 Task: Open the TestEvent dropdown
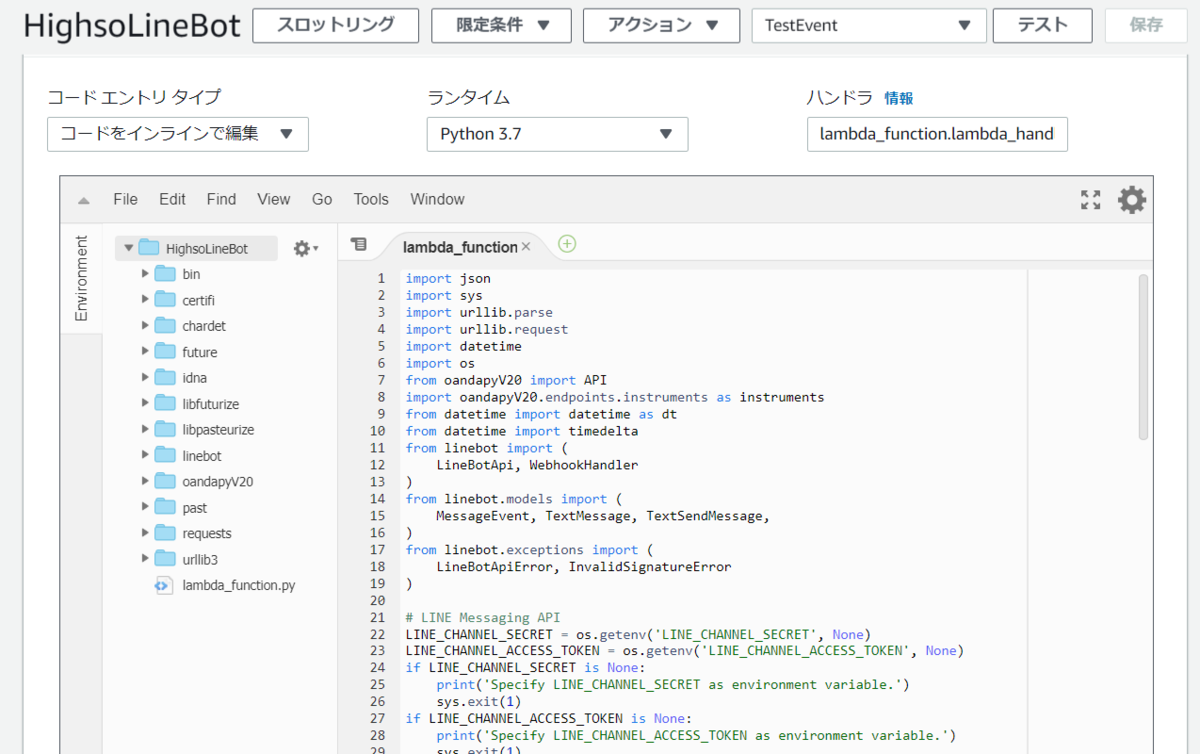point(869,26)
